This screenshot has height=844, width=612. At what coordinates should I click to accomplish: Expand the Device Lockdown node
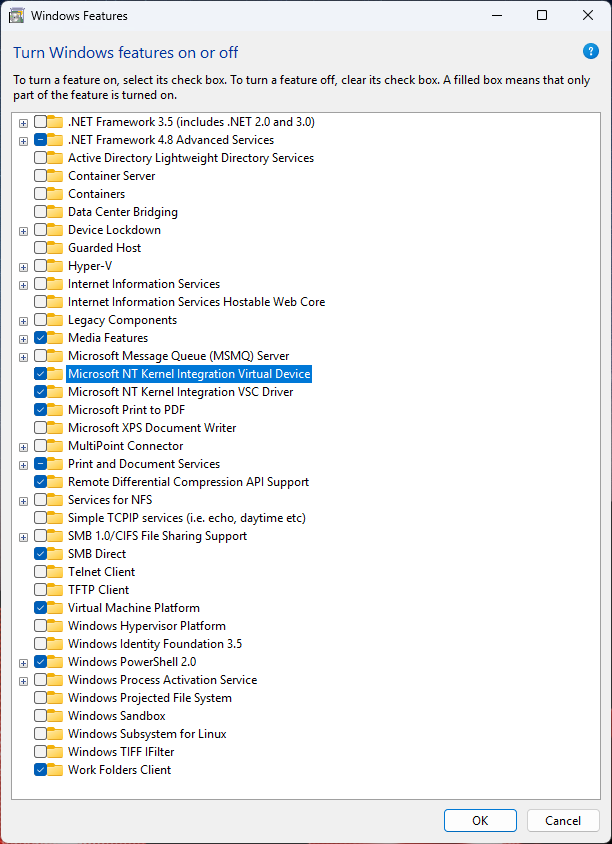pos(23,231)
